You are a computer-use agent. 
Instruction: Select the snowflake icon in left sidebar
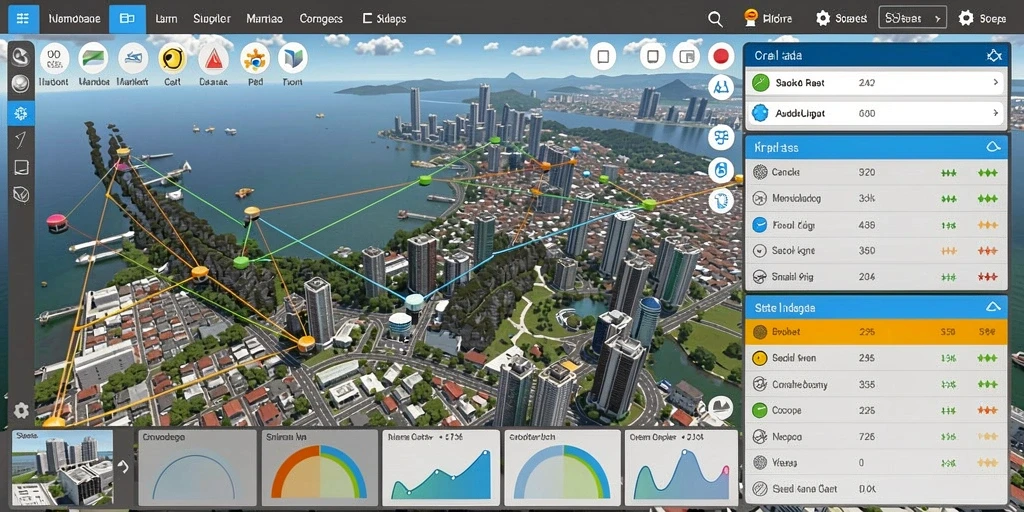[21, 114]
